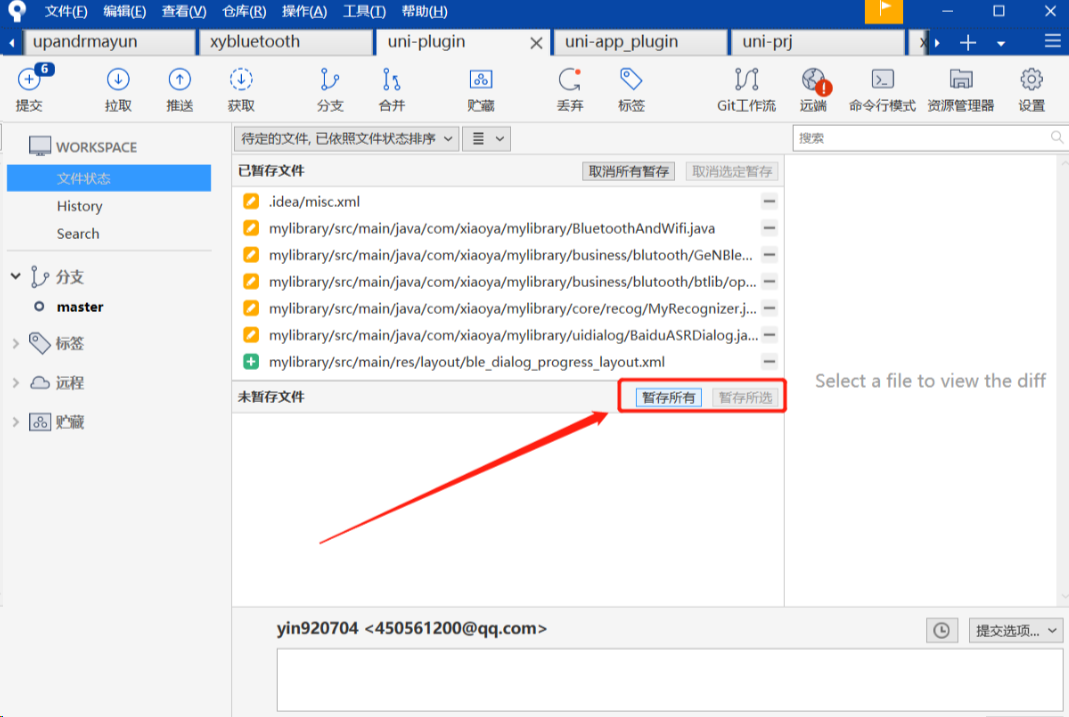Open the tab list dropdown arrow
This screenshot has width=1069, height=717.
(1001, 43)
